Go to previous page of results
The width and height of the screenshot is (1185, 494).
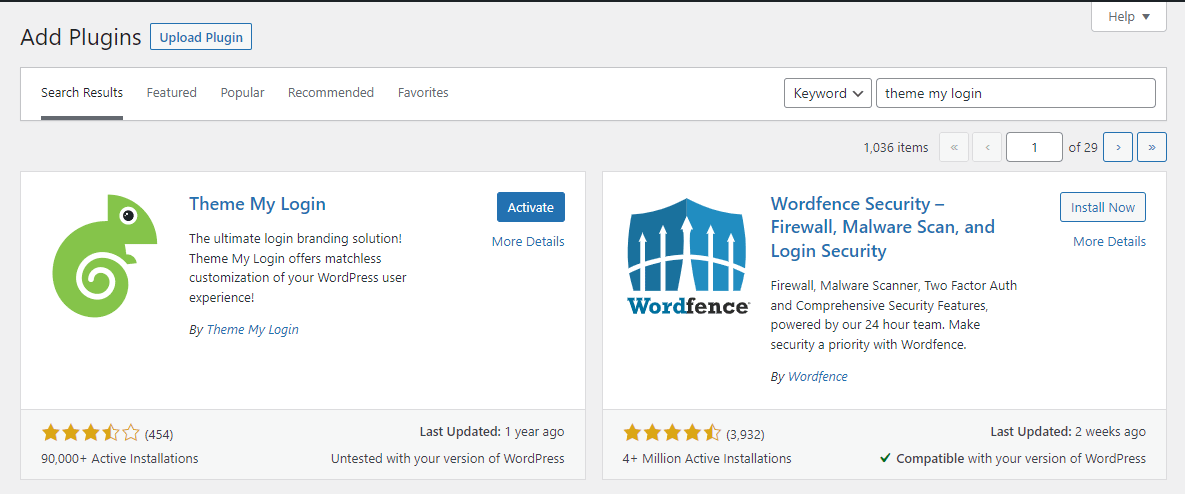pos(987,147)
